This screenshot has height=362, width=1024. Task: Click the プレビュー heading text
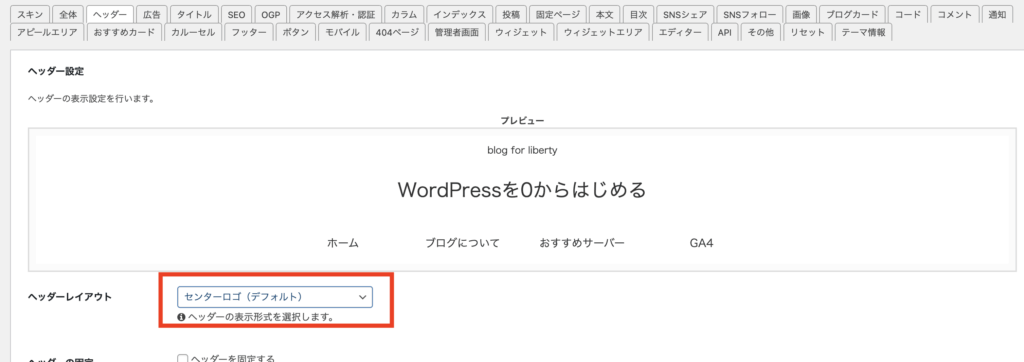coord(522,121)
